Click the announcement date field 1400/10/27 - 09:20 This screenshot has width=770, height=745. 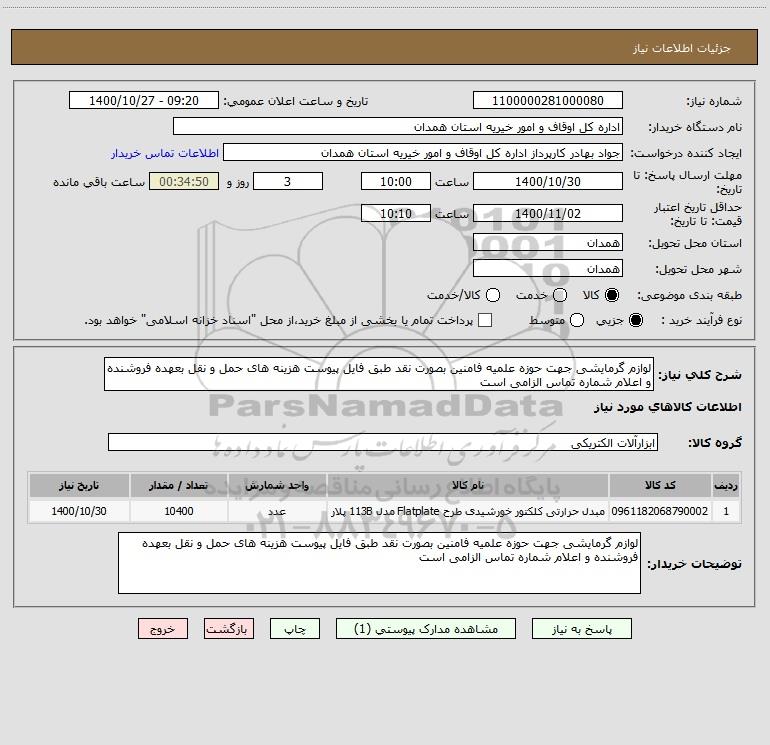point(144,100)
